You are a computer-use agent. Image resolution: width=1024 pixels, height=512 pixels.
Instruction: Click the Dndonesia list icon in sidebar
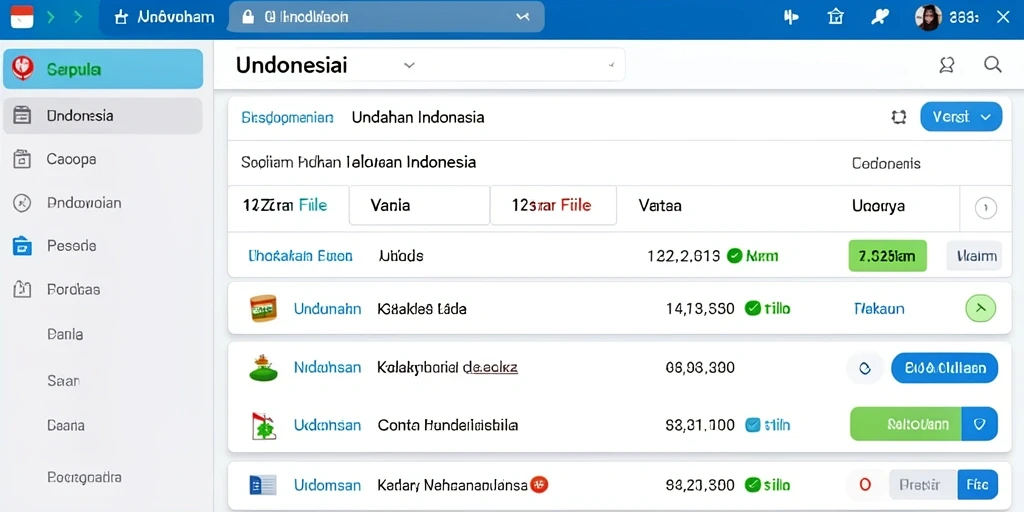point(22,116)
